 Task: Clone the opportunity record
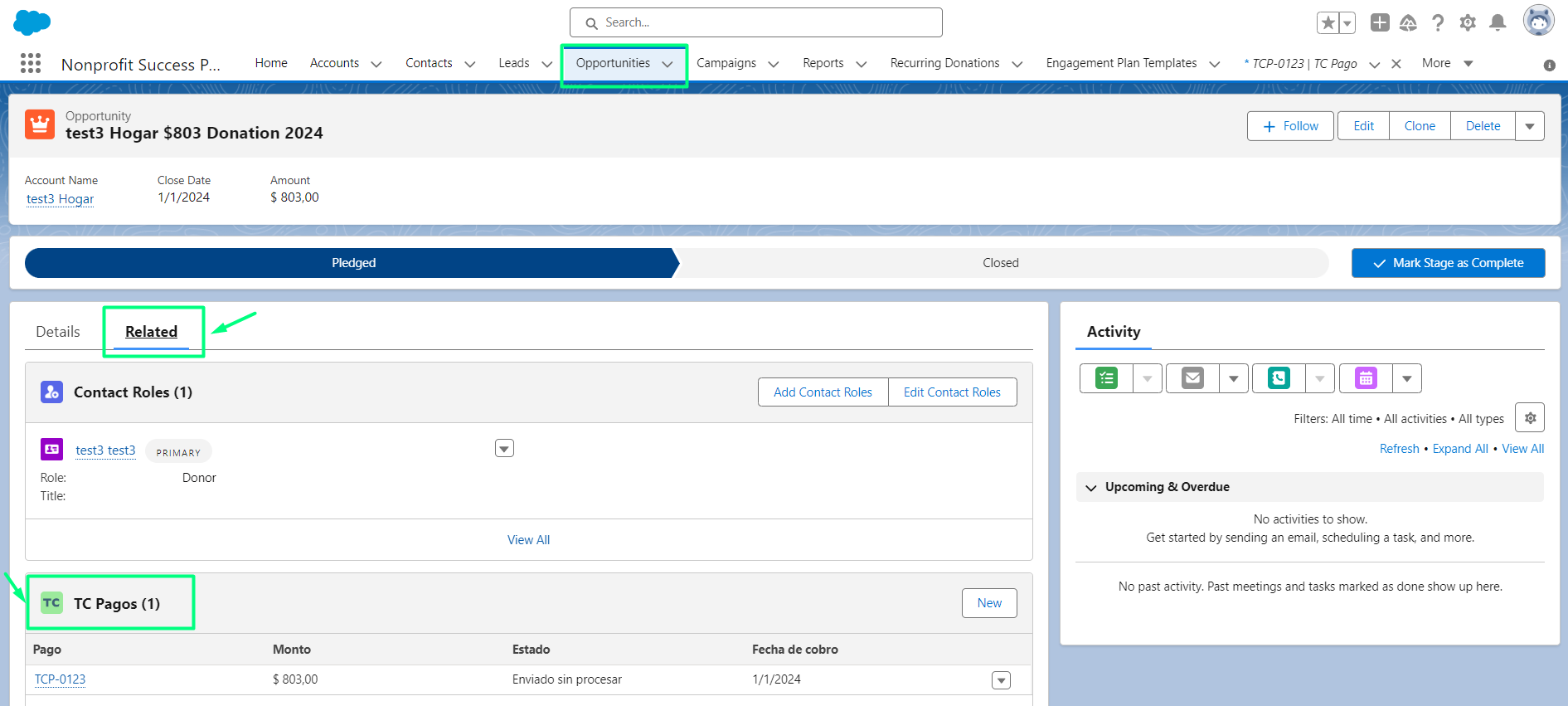coord(1420,126)
